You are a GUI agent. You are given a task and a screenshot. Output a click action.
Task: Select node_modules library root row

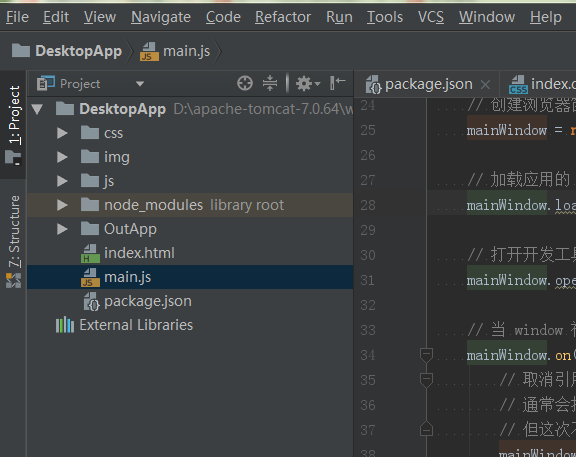[190, 205]
